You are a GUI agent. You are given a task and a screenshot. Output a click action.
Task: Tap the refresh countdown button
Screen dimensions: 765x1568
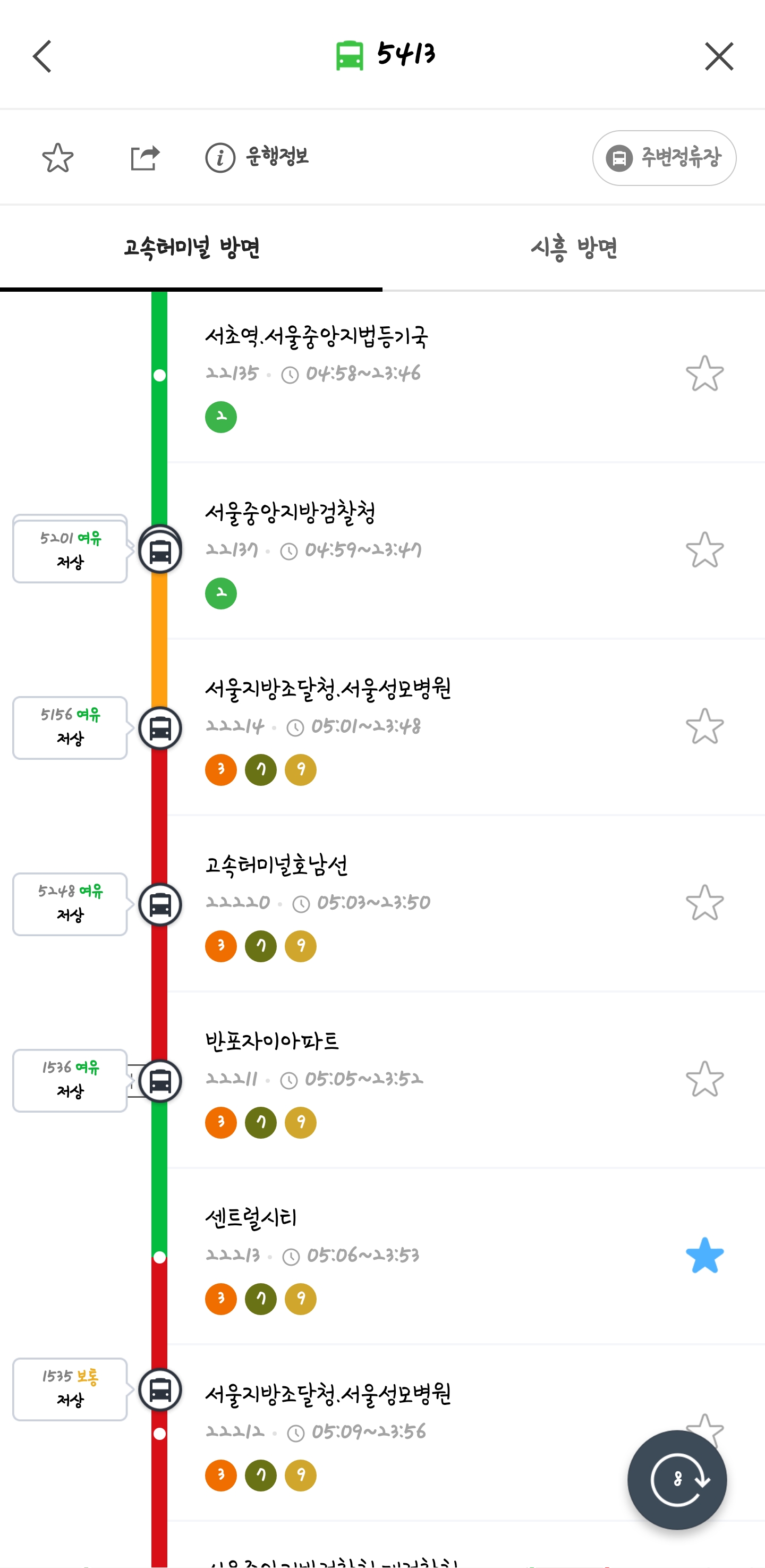[x=677, y=1479]
